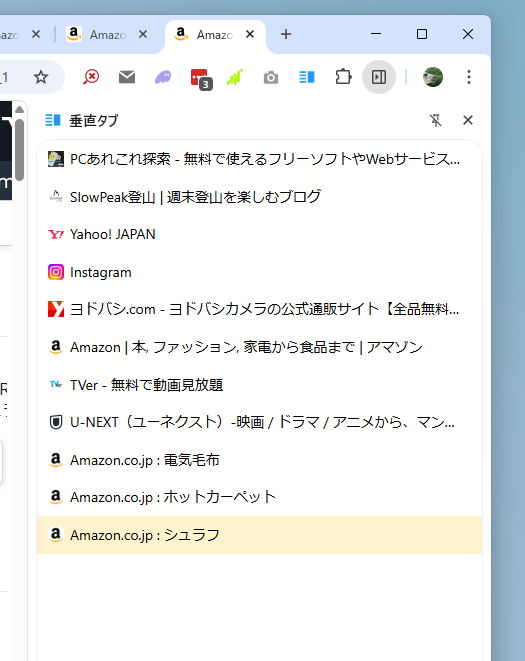525x661 pixels.
Task: Open the mail envelope extension
Action: (127, 77)
